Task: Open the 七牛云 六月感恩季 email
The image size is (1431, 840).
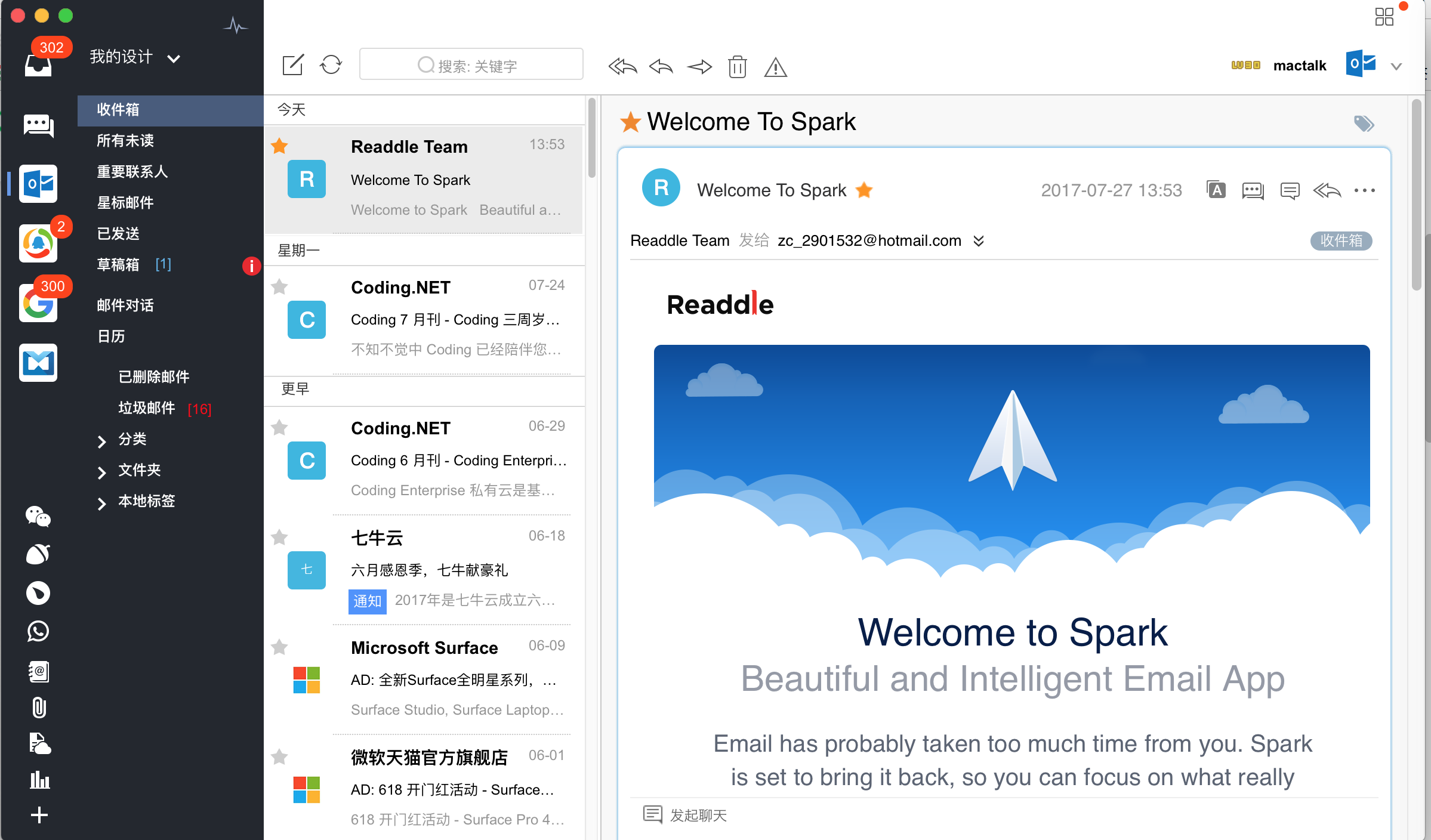Action: (x=424, y=570)
